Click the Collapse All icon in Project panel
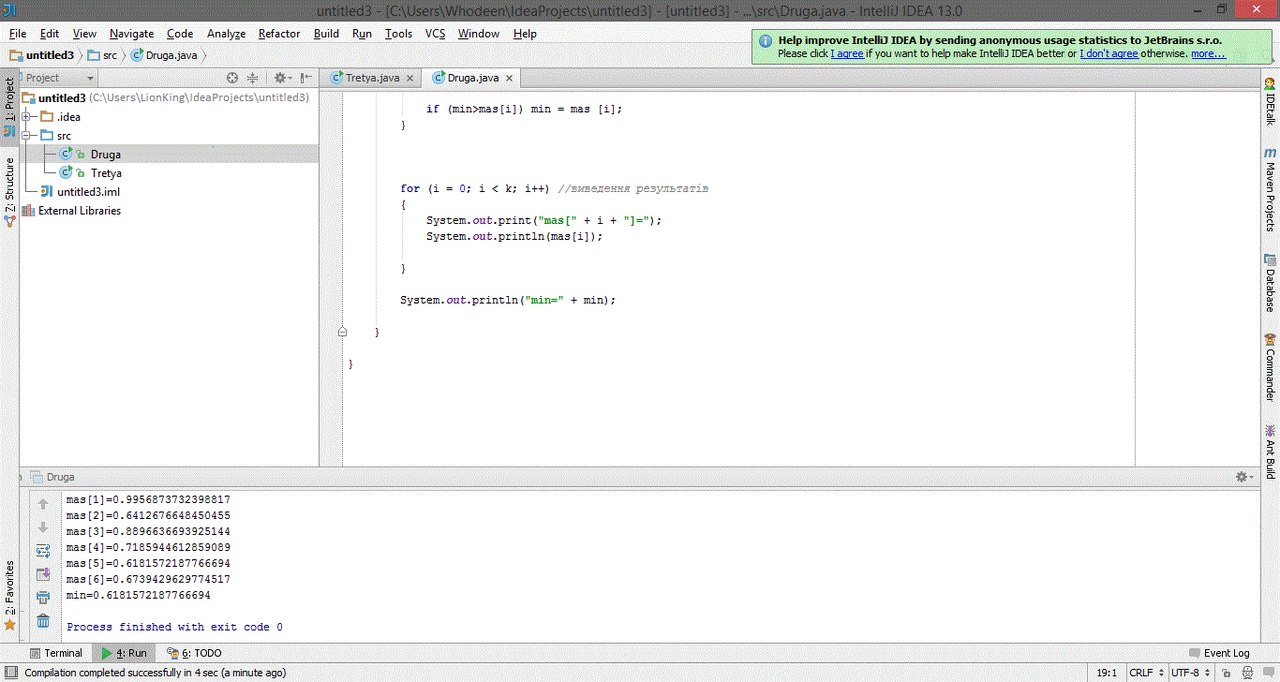This screenshot has width=1280, height=682. tap(252, 78)
